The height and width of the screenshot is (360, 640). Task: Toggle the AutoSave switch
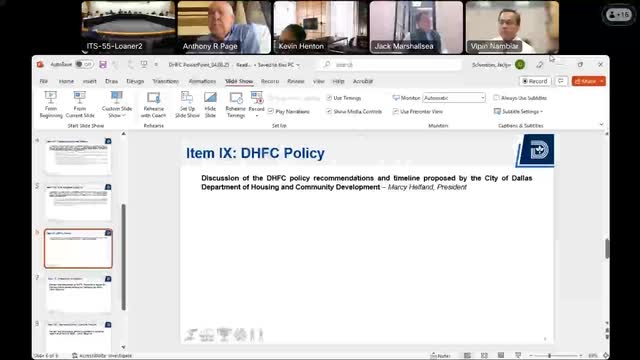[x=84, y=64]
